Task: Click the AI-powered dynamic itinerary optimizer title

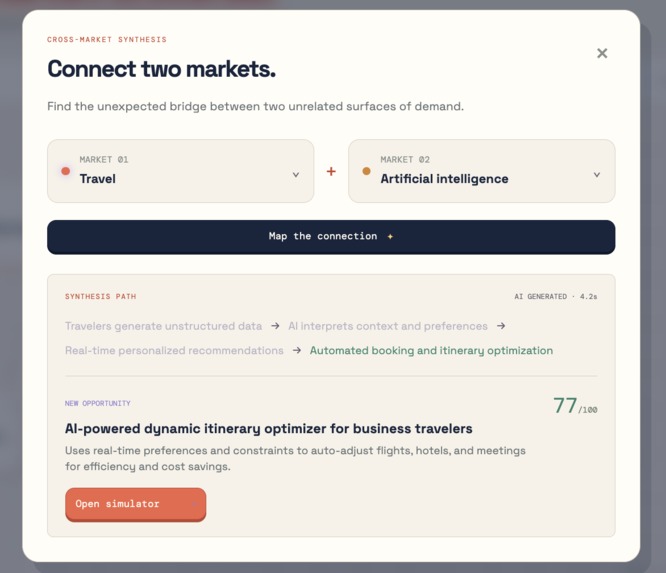Action: coord(268,429)
